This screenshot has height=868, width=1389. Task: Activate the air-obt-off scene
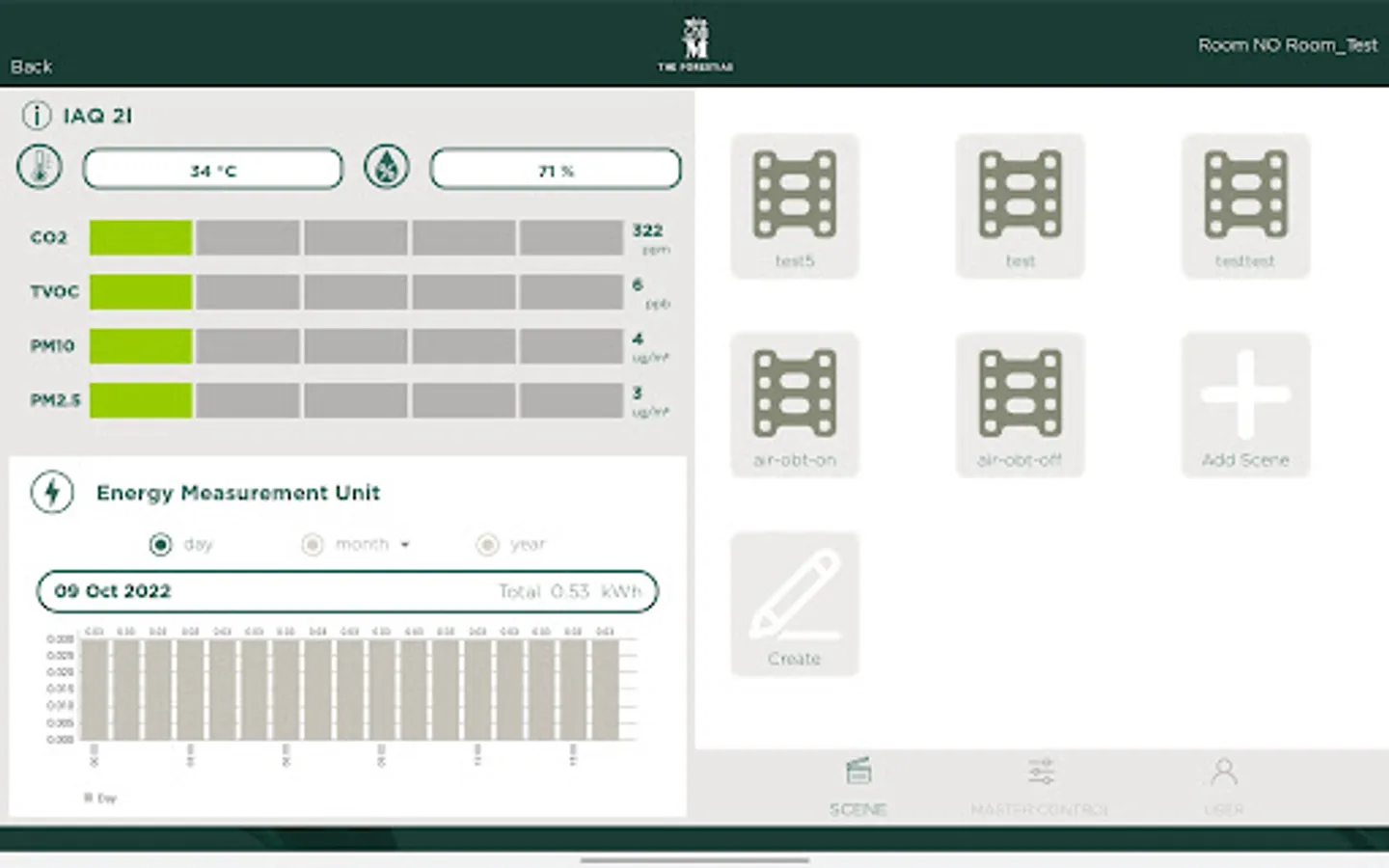pyautogui.click(x=1021, y=405)
